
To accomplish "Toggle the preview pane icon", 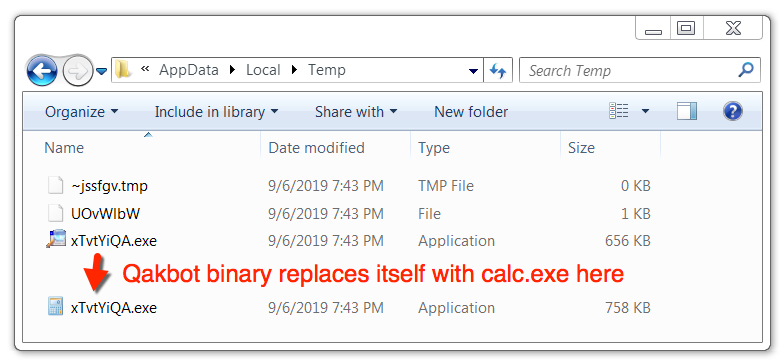I will [x=687, y=110].
